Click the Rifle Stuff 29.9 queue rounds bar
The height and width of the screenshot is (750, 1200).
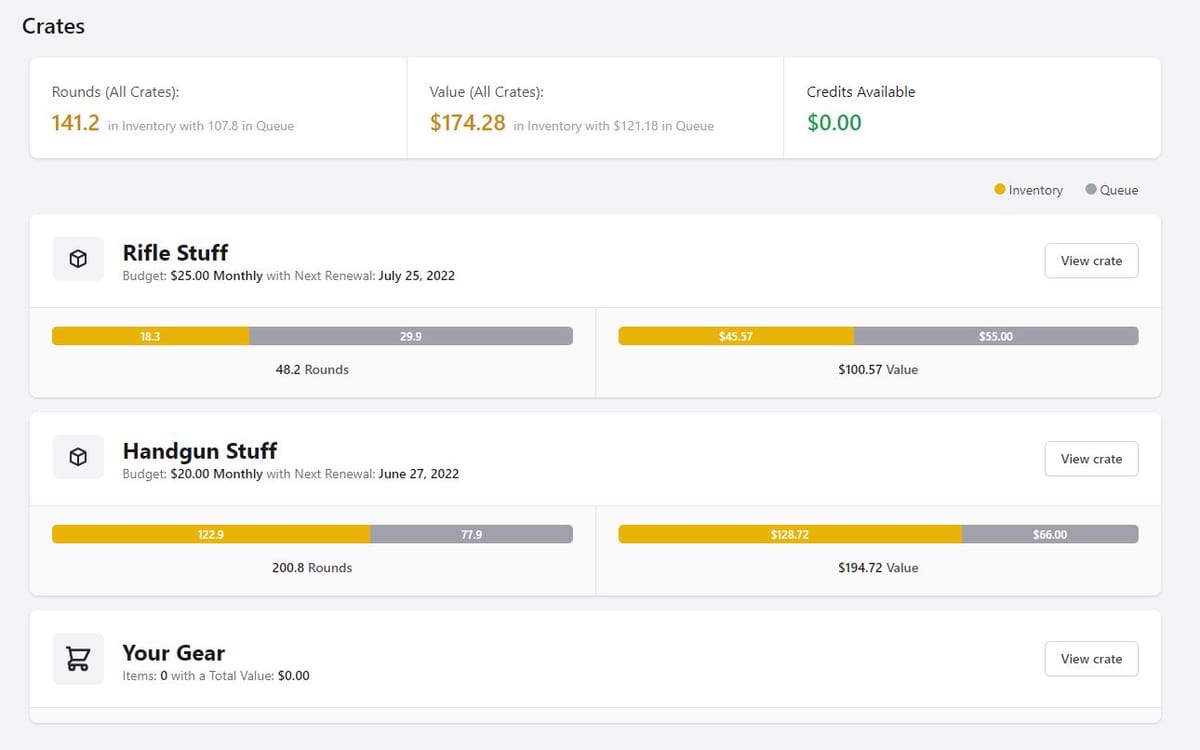coord(411,336)
